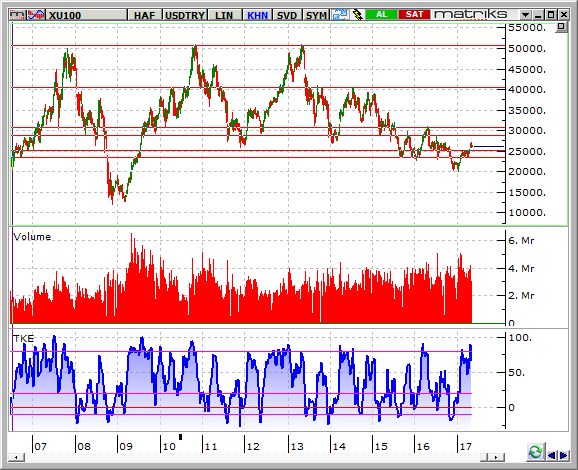The image size is (578, 470).
Task: Open the dropdown arrow next to matriks
Action: 525,15
